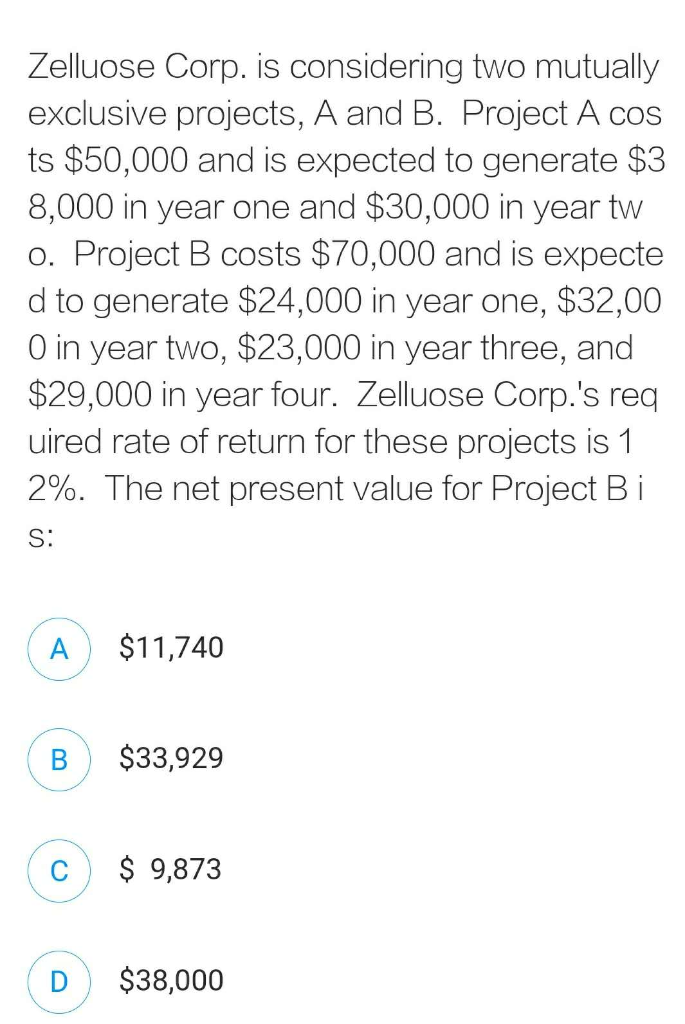
Task: Click the letter D inside its circle
Action: pos(59,982)
